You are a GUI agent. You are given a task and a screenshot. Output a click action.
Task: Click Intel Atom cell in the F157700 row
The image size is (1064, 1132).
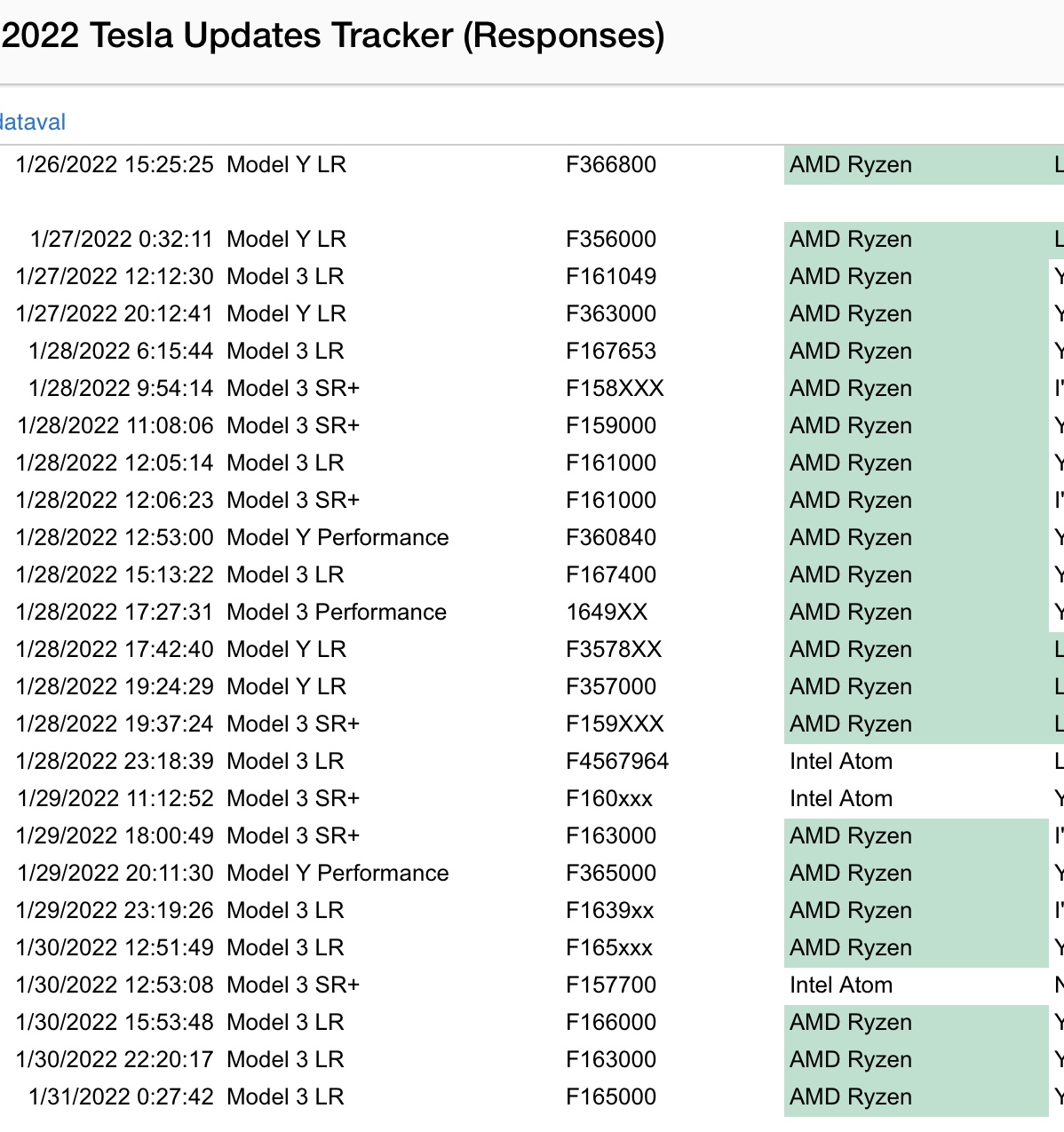click(x=841, y=985)
